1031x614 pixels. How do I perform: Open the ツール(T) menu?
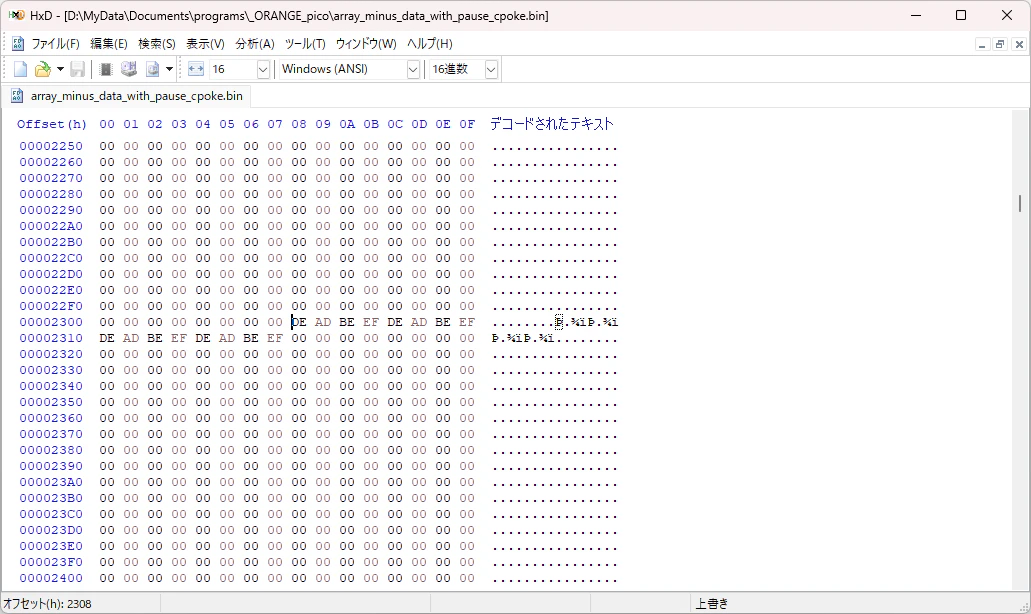click(x=305, y=44)
